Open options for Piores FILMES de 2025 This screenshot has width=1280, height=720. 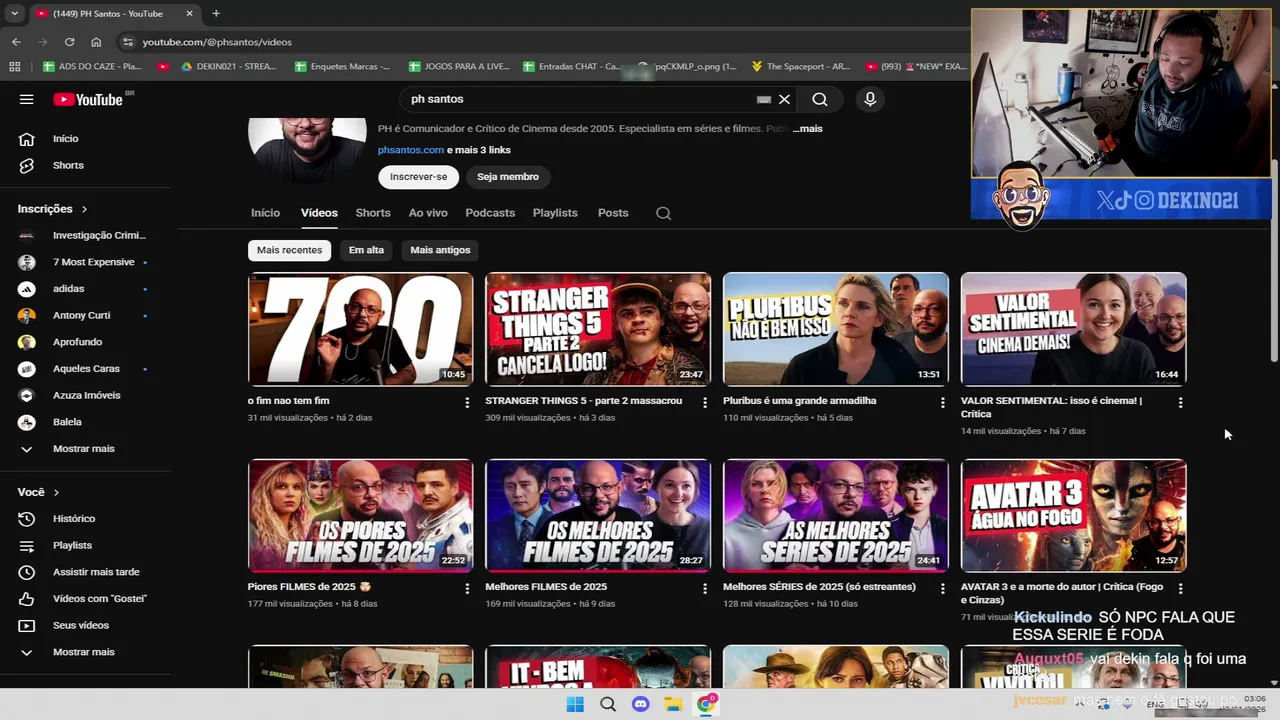[467, 588]
